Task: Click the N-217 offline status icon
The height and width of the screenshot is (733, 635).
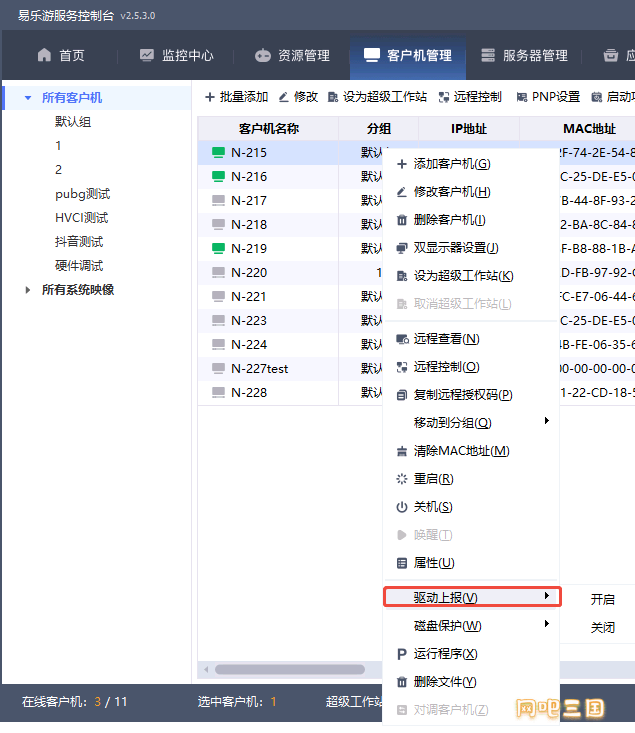Action: pyautogui.click(x=218, y=201)
